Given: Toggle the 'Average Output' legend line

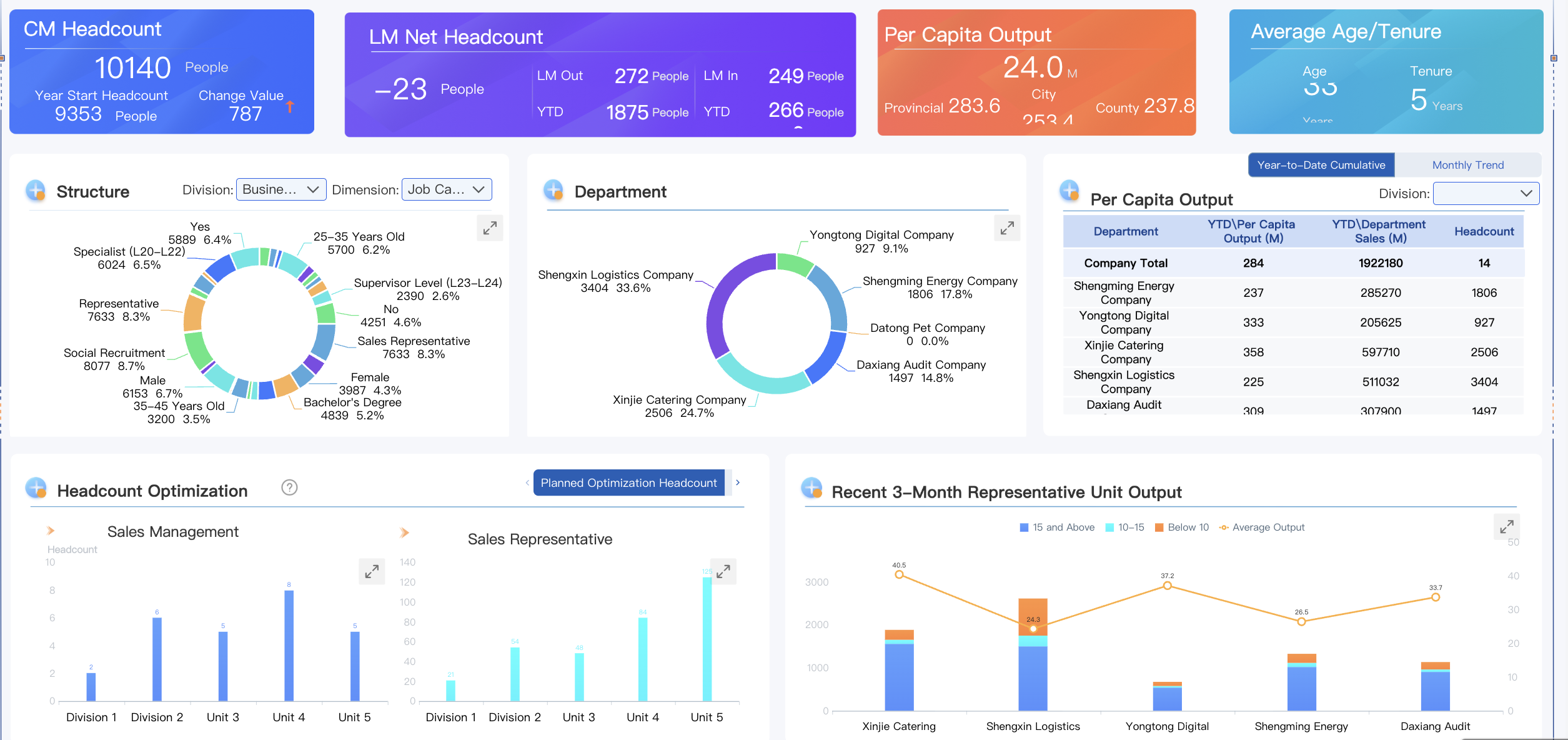Looking at the screenshot, I should 1262,527.
